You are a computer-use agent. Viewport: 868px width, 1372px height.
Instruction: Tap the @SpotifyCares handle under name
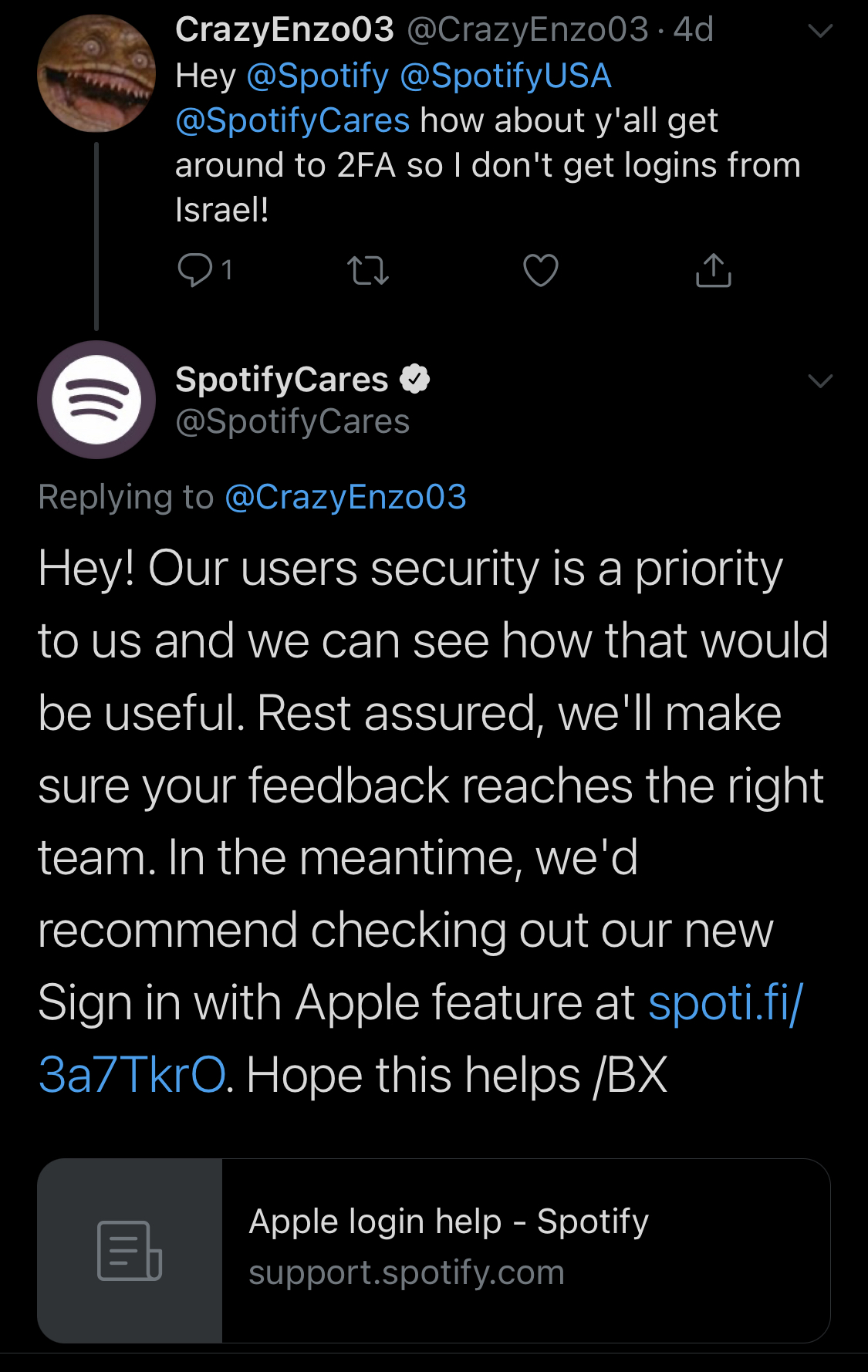[x=292, y=422]
